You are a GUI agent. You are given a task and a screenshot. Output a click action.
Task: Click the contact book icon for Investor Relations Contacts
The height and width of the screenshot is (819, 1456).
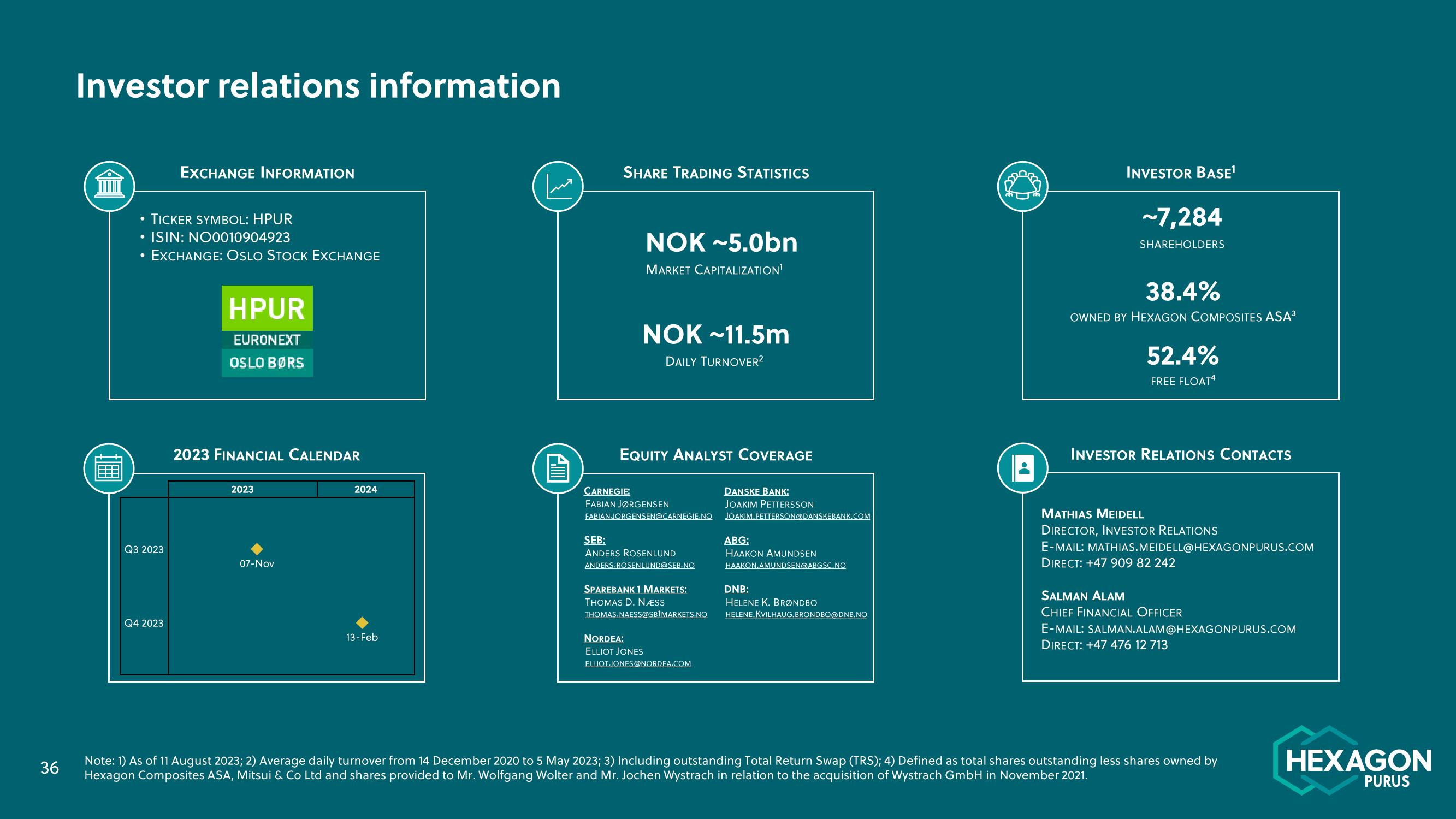tap(1022, 468)
